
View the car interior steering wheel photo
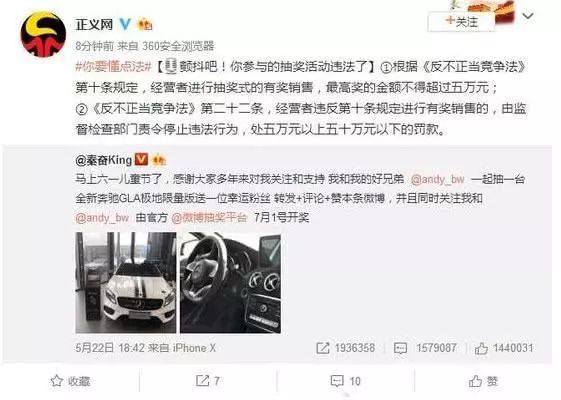230,283
